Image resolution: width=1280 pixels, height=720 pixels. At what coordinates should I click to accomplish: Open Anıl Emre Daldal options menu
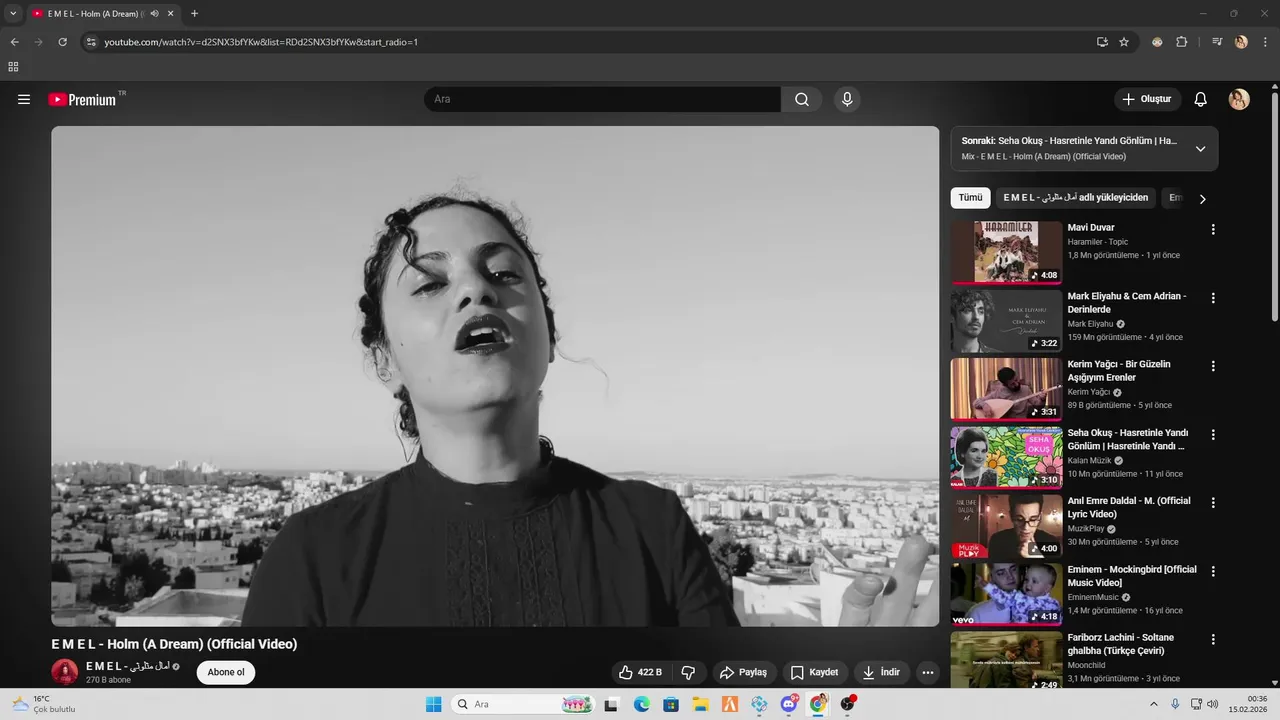pyautogui.click(x=1213, y=503)
